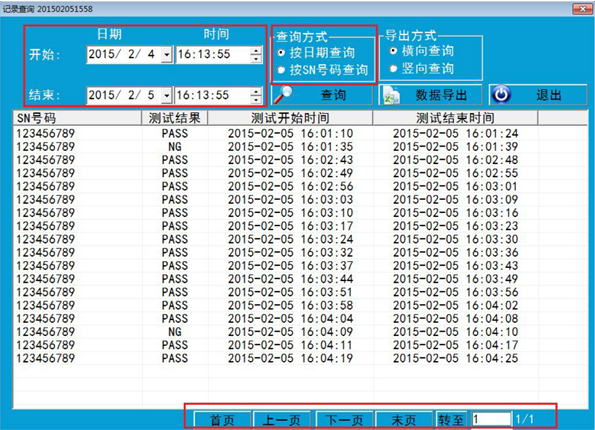Screen dimensions: 595x430
Task: Click the 退出 exit button label
Action: pyautogui.click(x=549, y=95)
